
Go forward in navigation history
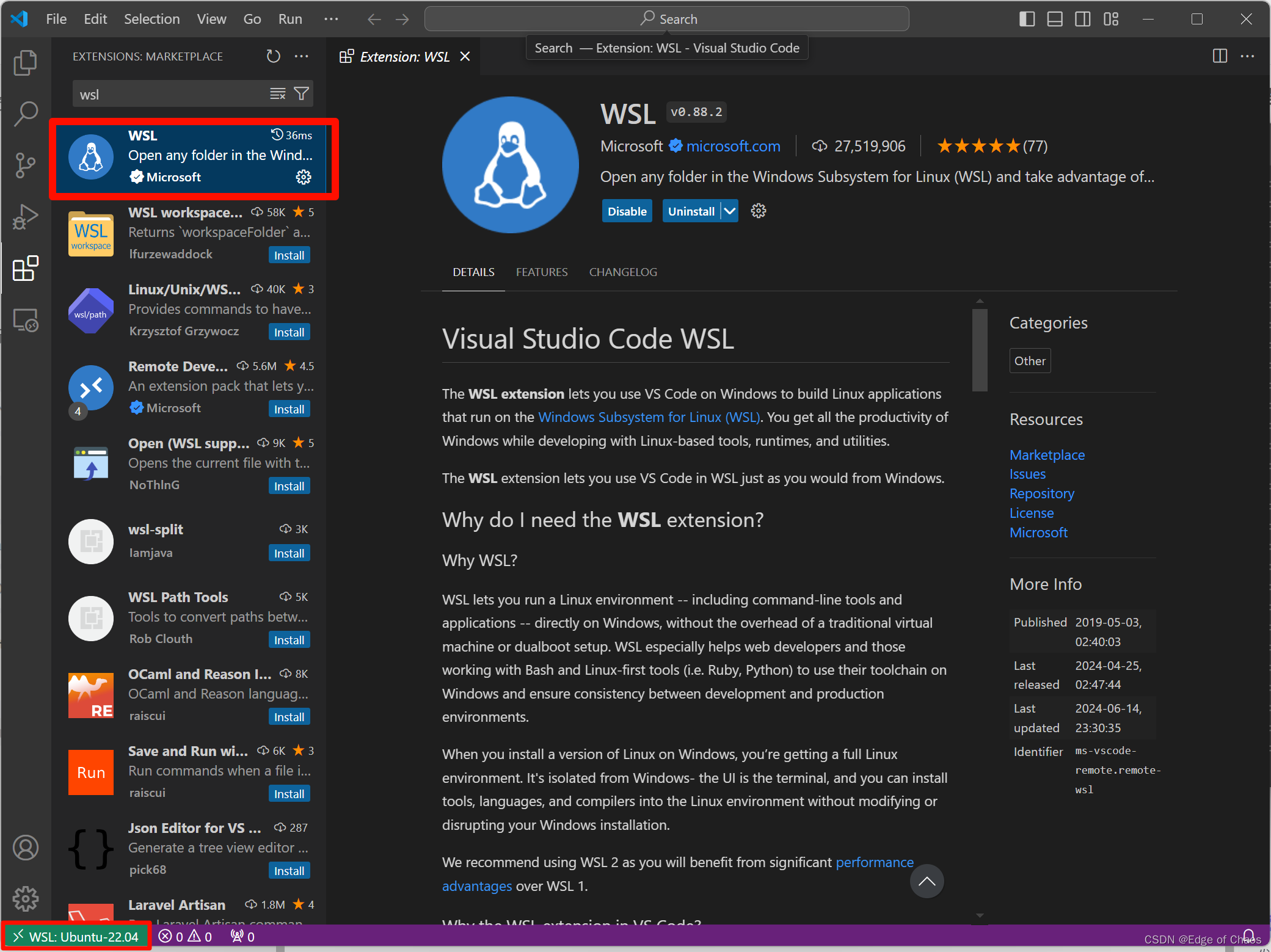402,19
